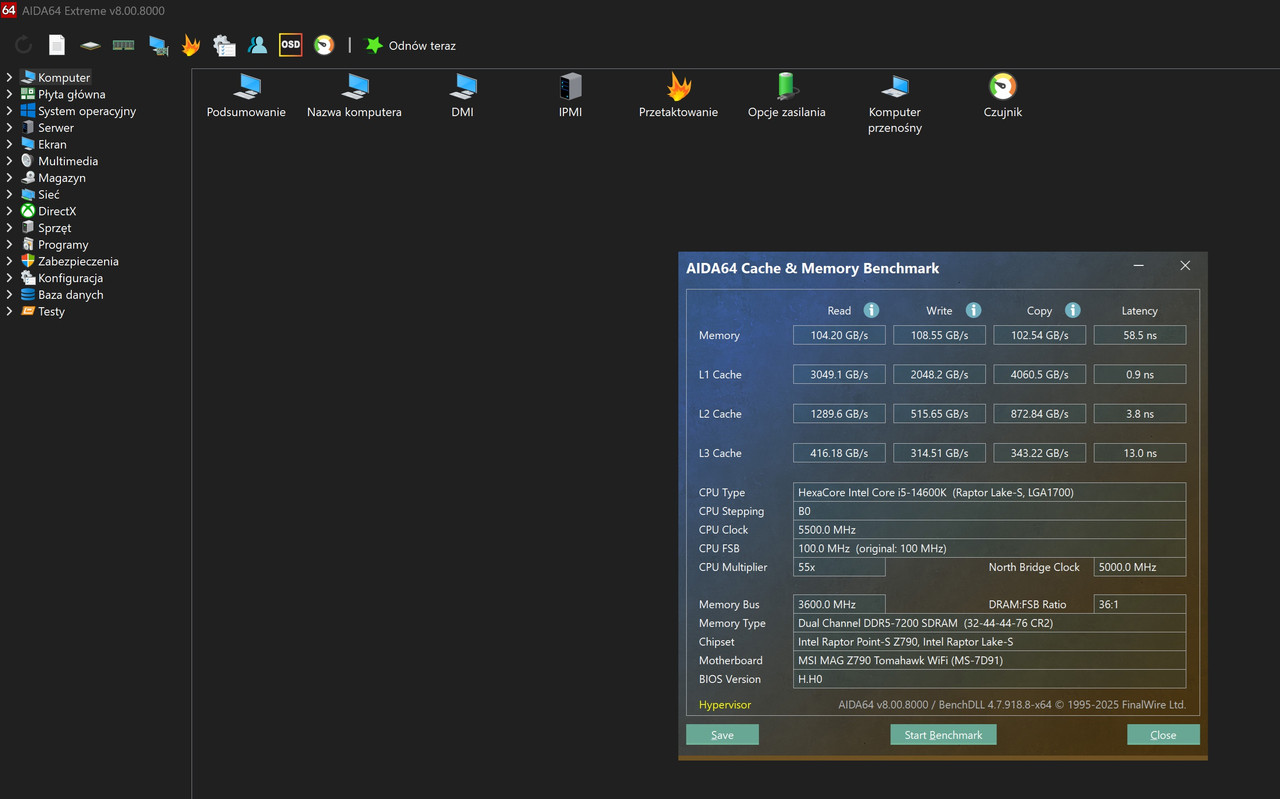The image size is (1280, 799).
Task: Click the memory module toolbar icon
Action: pos(123,45)
